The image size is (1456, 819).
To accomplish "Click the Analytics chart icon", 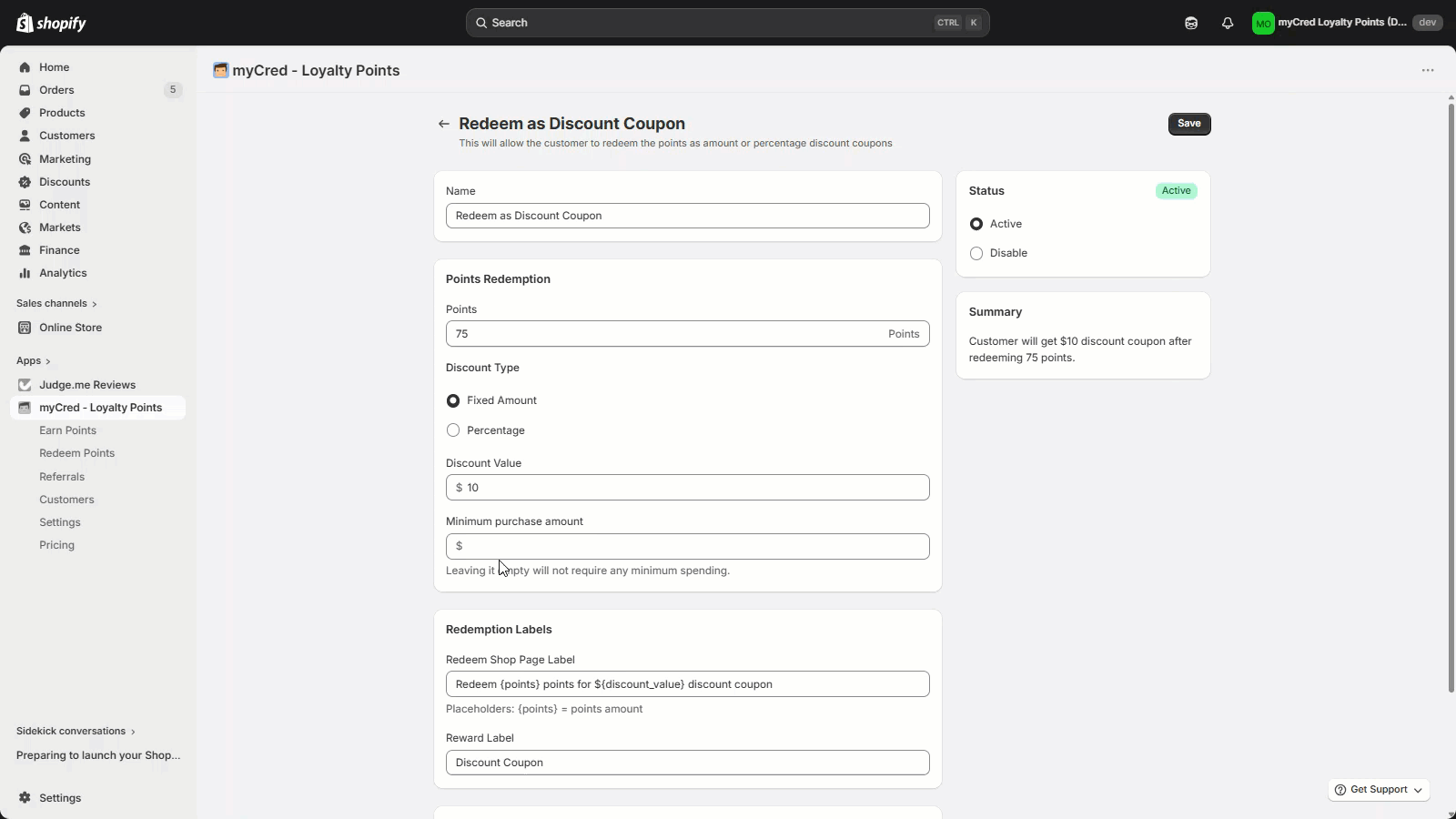I will (25, 273).
